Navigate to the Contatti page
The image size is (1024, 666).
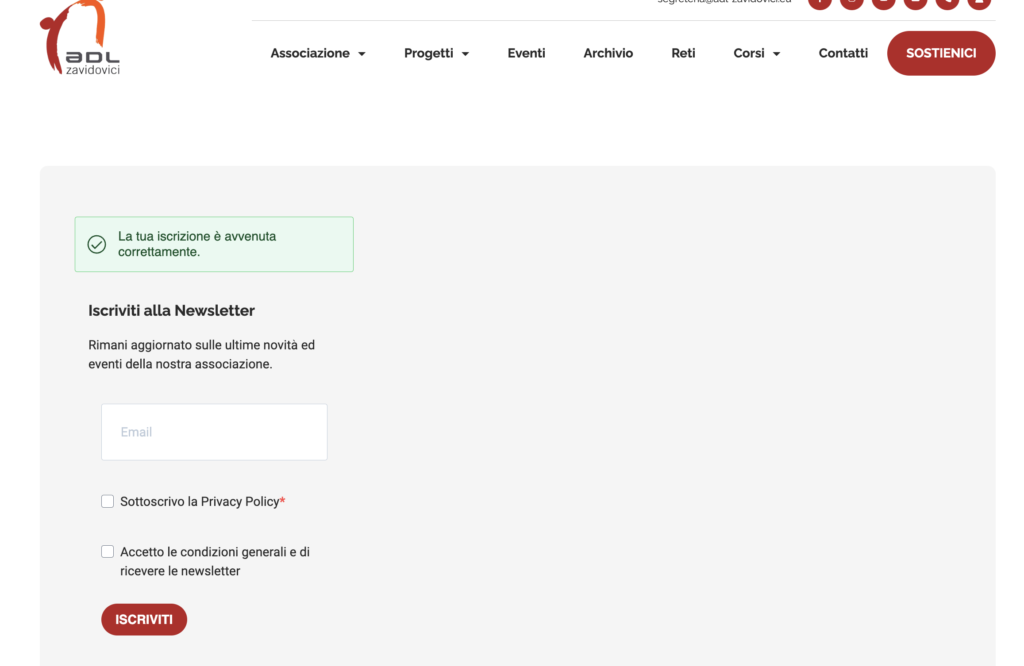tap(843, 53)
